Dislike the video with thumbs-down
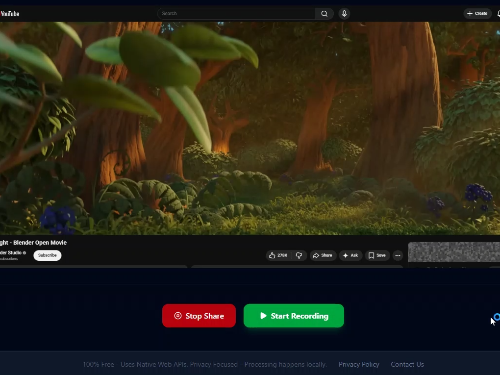 pos(299,255)
